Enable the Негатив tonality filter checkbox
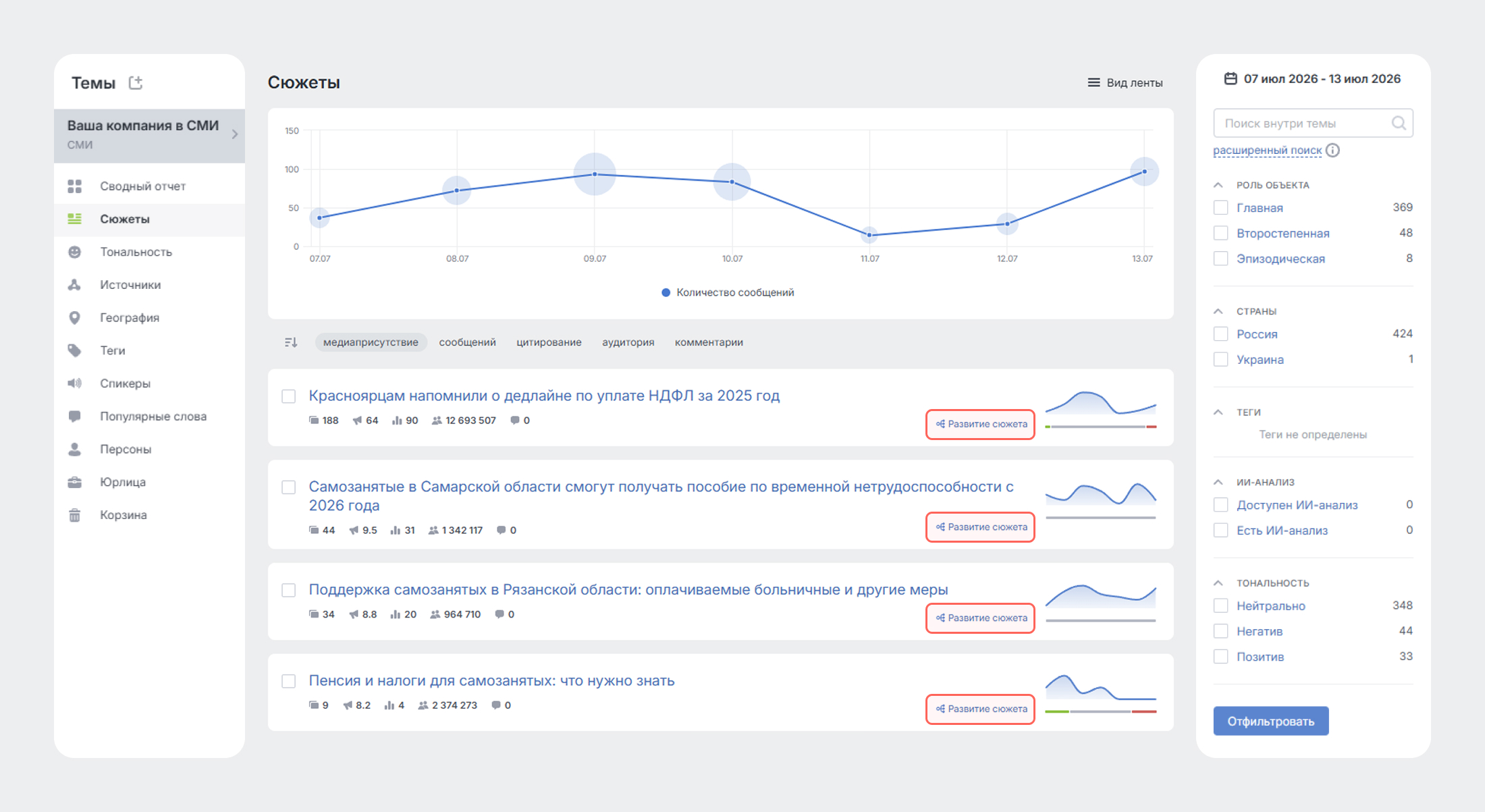The height and width of the screenshot is (812, 1485). [1220, 631]
